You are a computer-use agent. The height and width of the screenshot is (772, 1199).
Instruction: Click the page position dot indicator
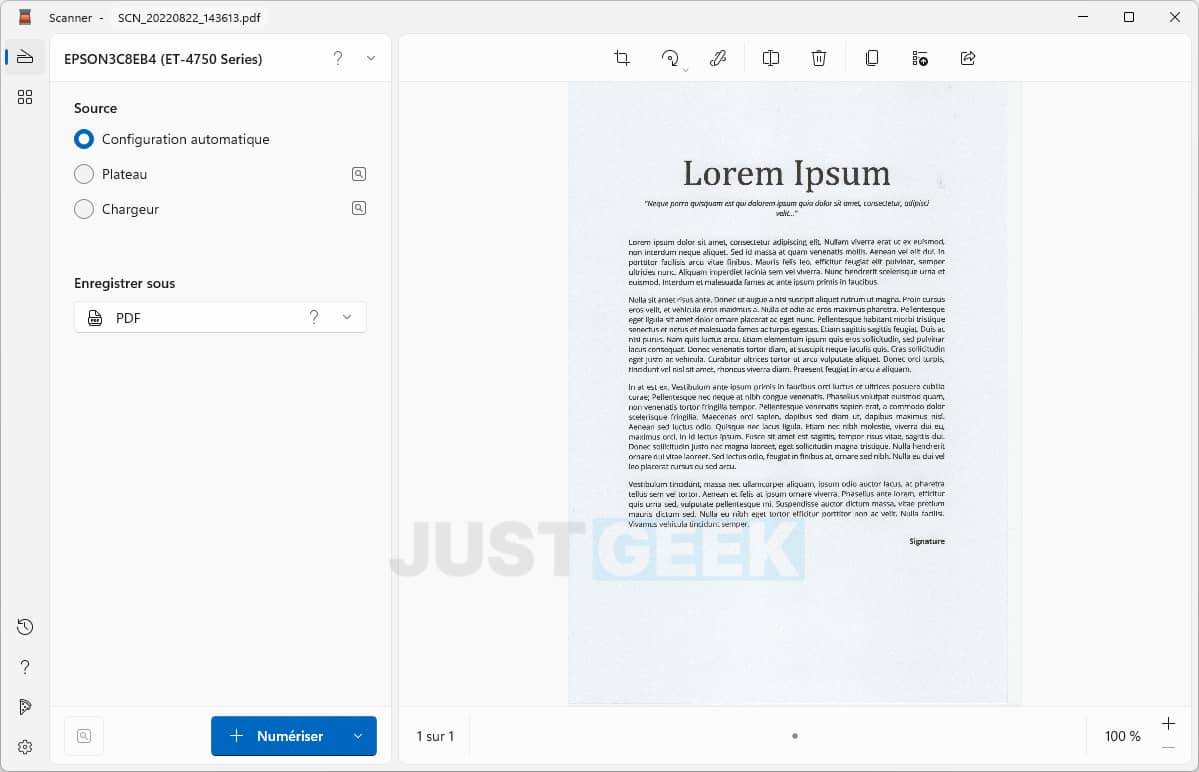(x=794, y=736)
